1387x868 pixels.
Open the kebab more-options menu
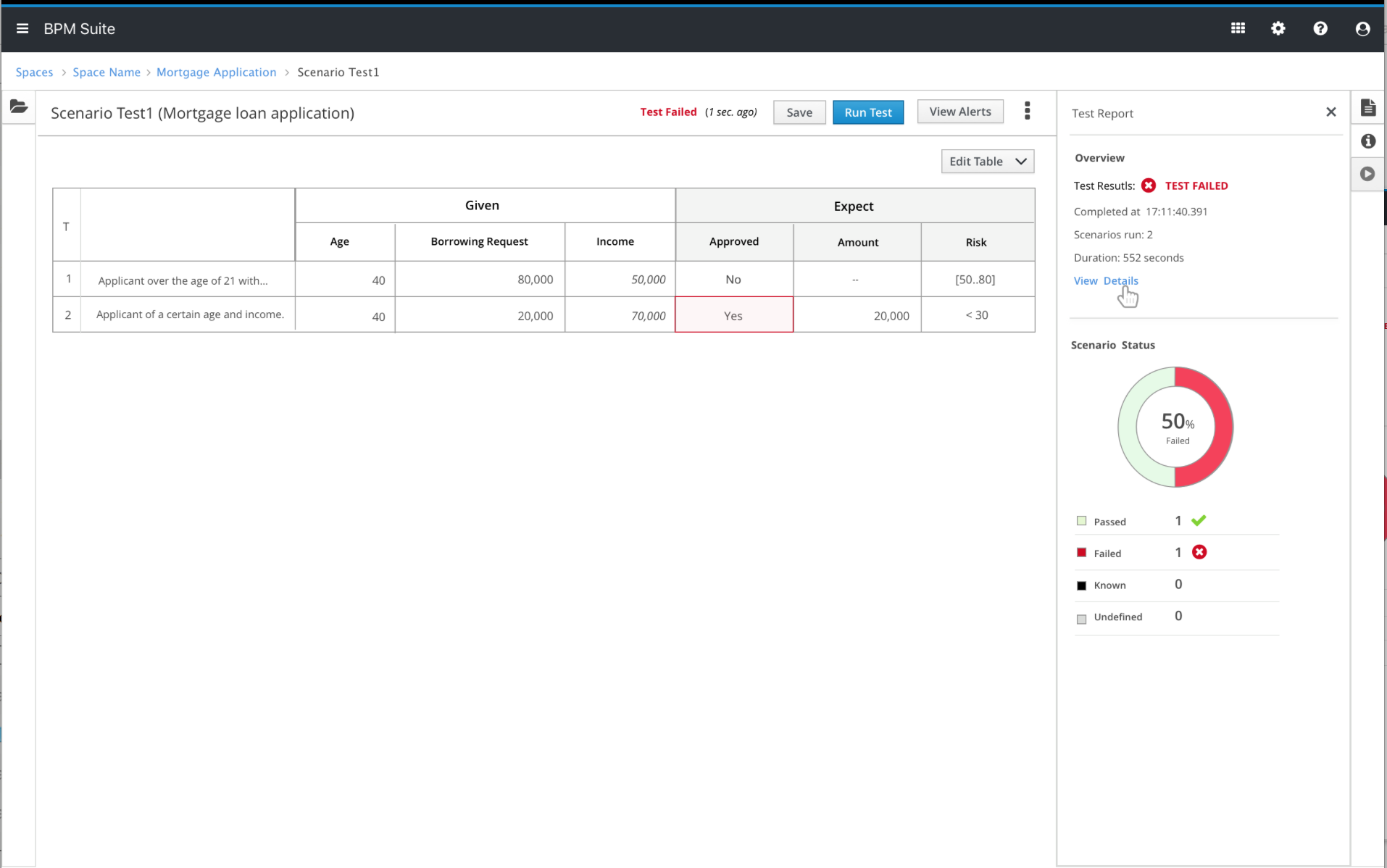[x=1027, y=111]
